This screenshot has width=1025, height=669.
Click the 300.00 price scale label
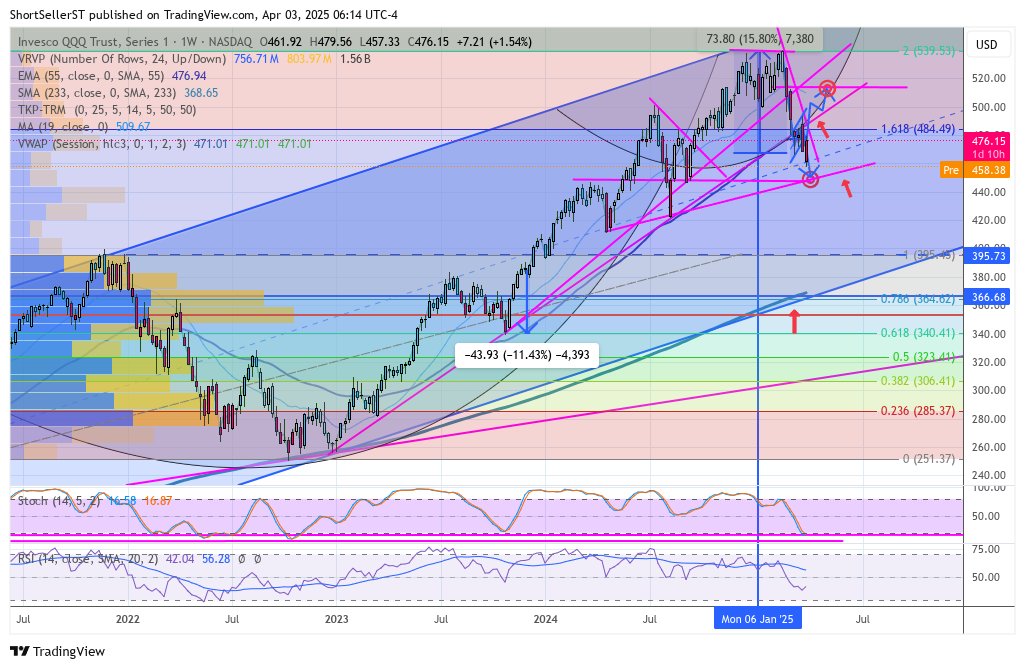(x=989, y=390)
